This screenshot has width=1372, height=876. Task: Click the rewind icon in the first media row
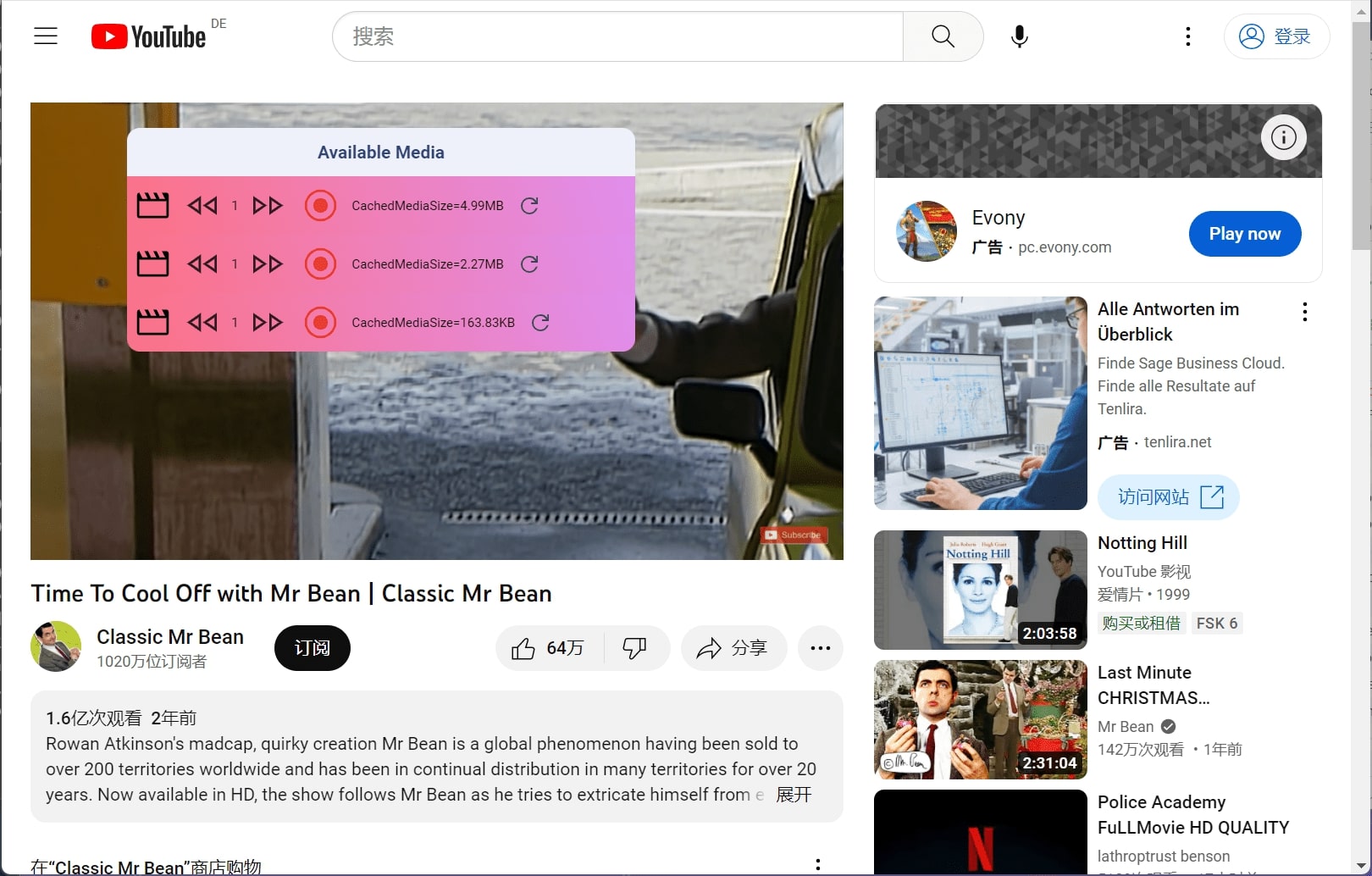click(x=203, y=205)
